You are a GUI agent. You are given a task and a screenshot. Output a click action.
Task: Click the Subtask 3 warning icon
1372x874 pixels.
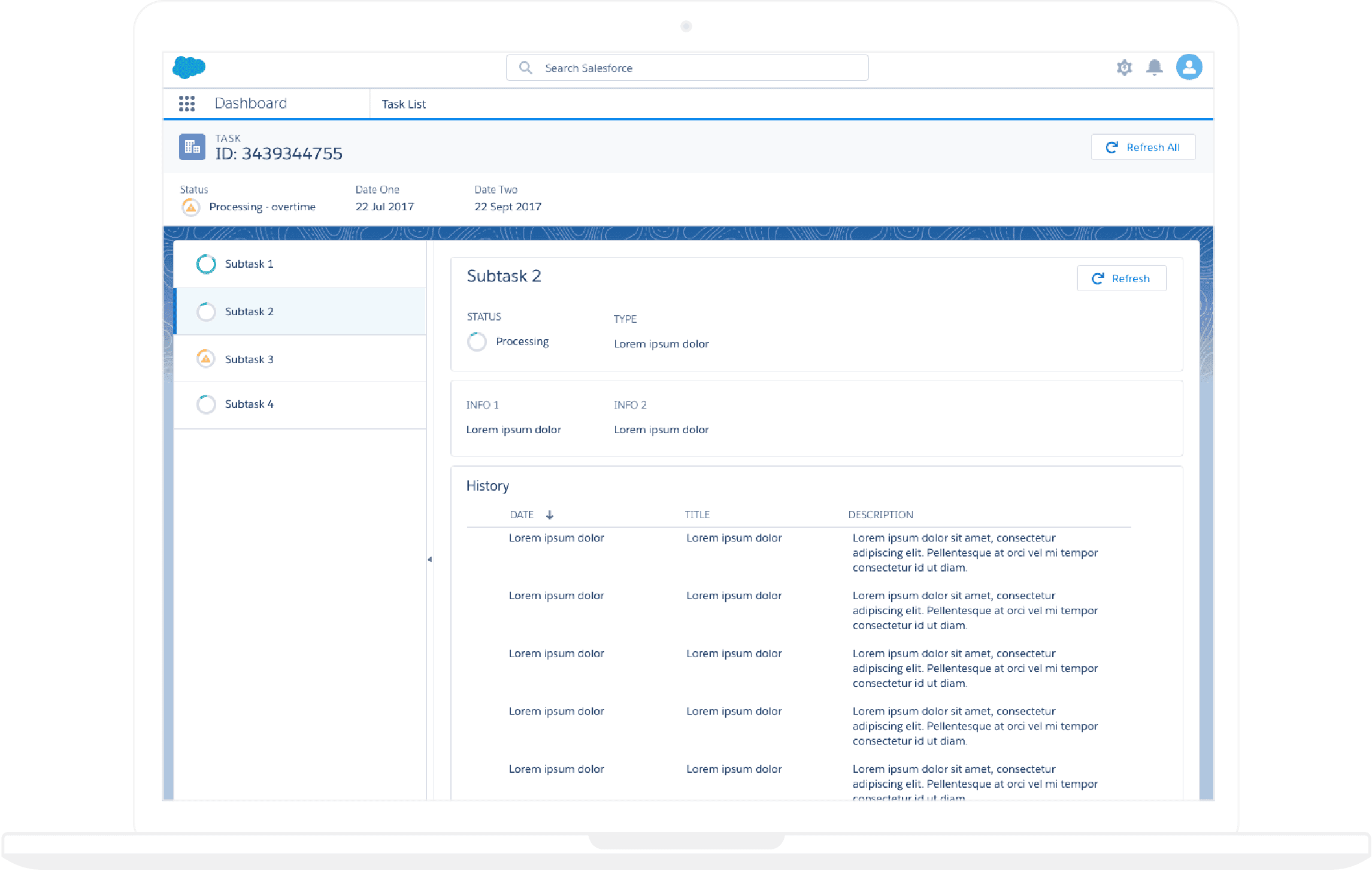click(x=205, y=359)
